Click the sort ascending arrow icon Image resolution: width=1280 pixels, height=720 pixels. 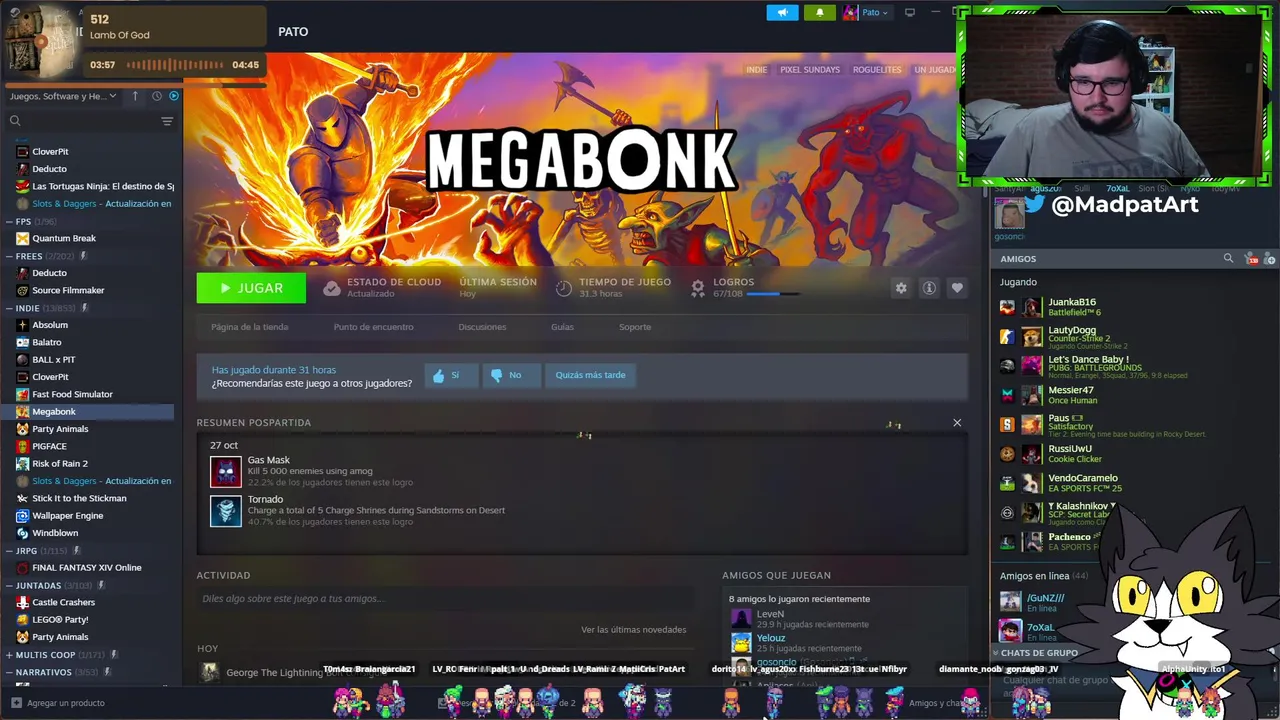135,96
